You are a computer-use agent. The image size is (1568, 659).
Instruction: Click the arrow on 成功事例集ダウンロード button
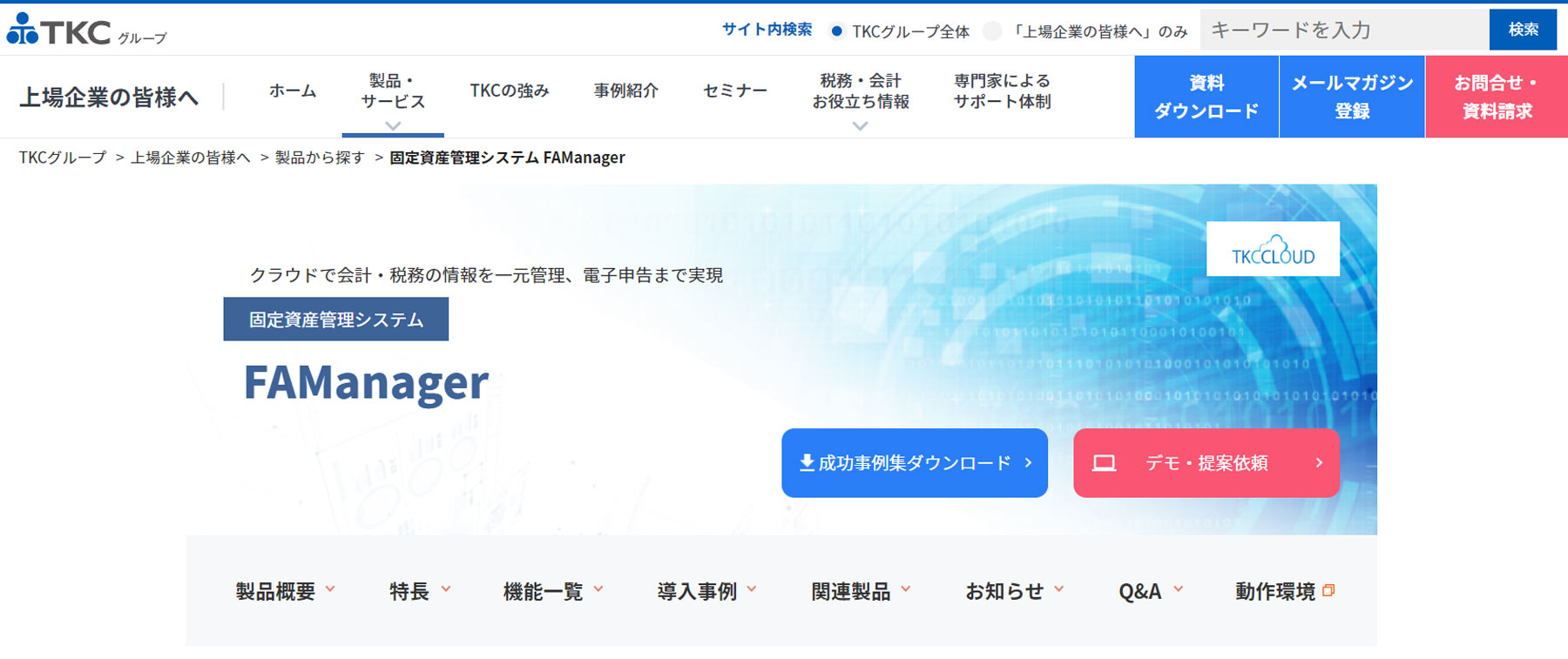point(1028,463)
